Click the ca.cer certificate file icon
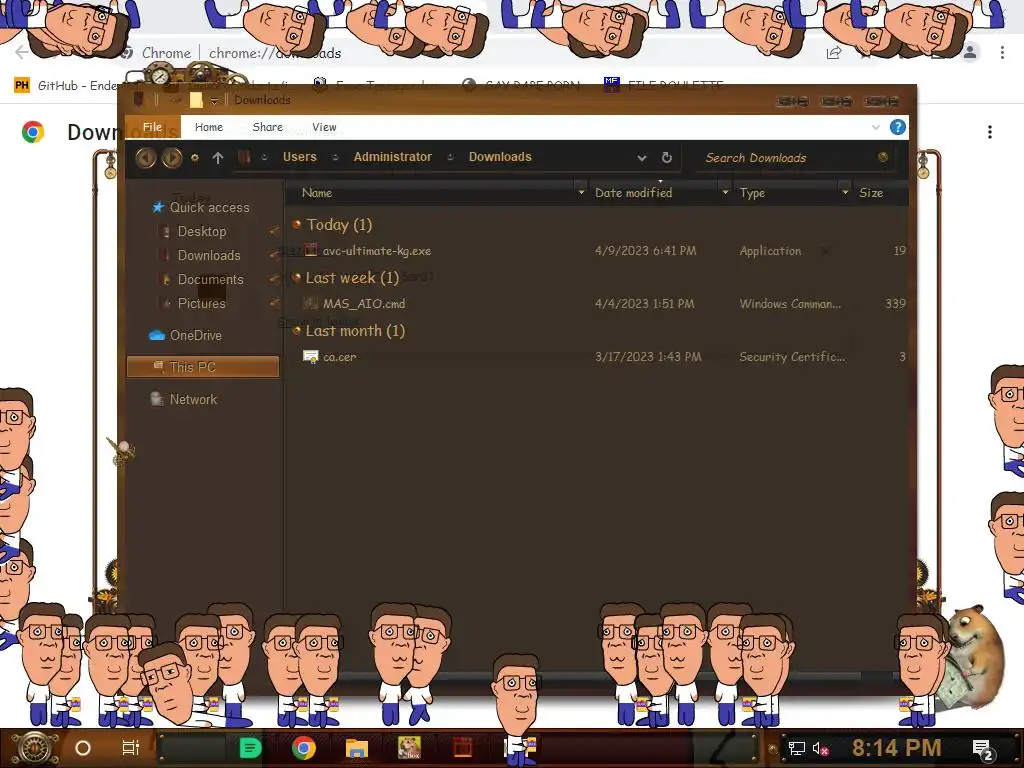This screenshot has height=768, width=1024. click(310, 357)
